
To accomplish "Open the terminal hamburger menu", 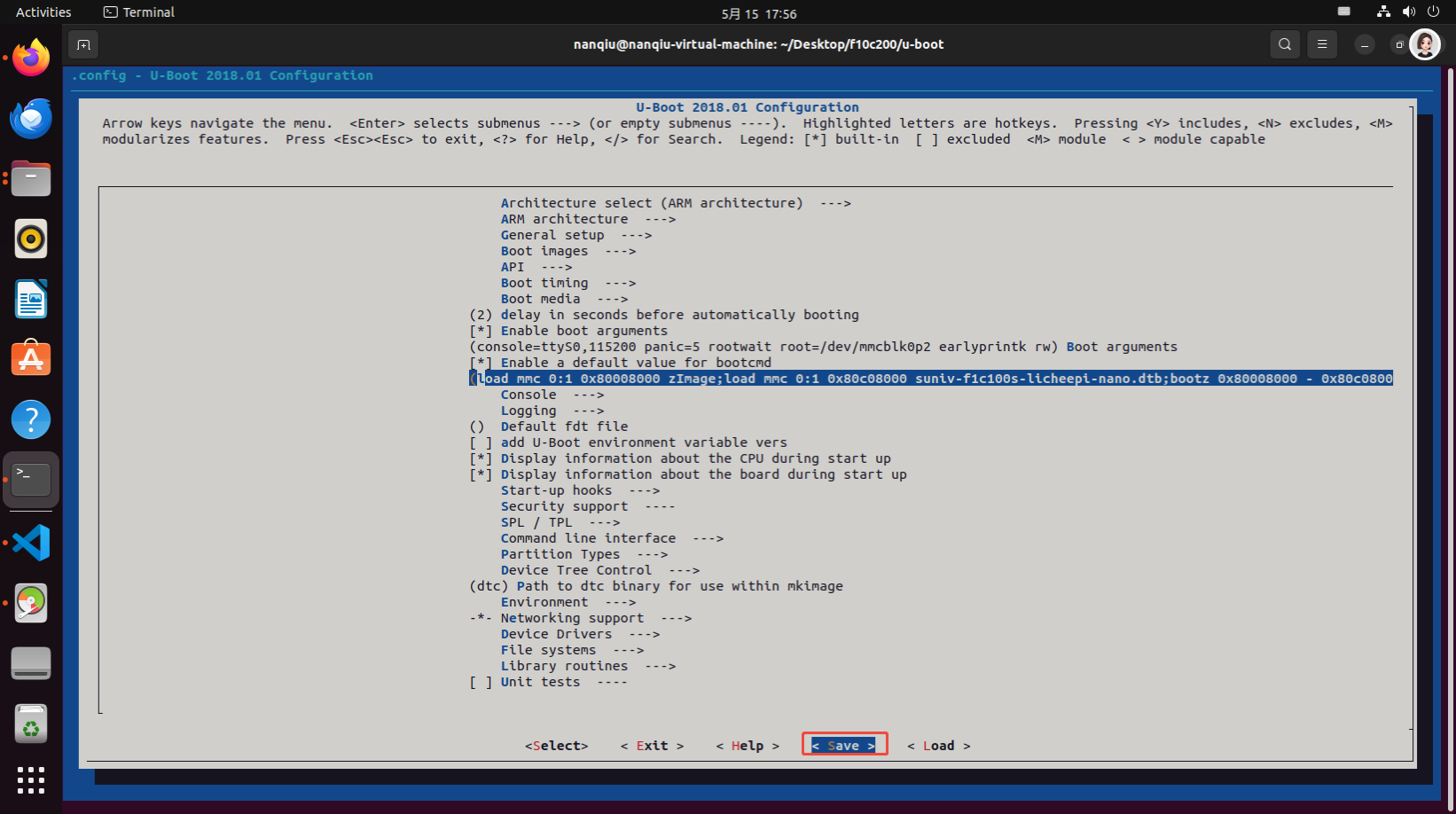I will click(1322, 44).
